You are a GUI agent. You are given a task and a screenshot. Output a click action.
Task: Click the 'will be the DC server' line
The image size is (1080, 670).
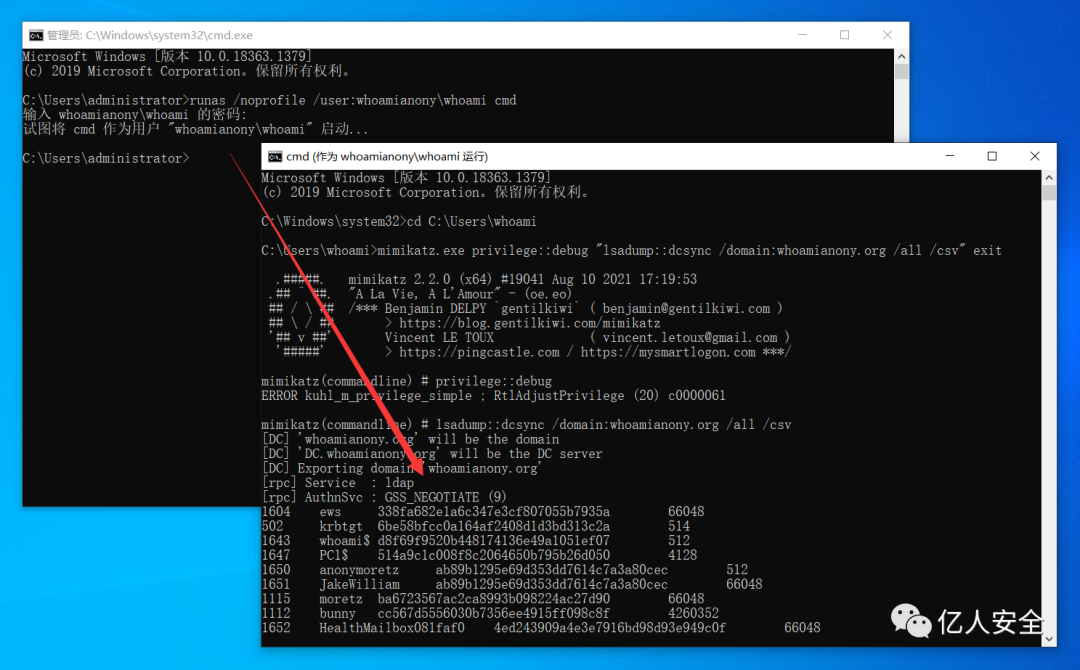click(432, 454)
